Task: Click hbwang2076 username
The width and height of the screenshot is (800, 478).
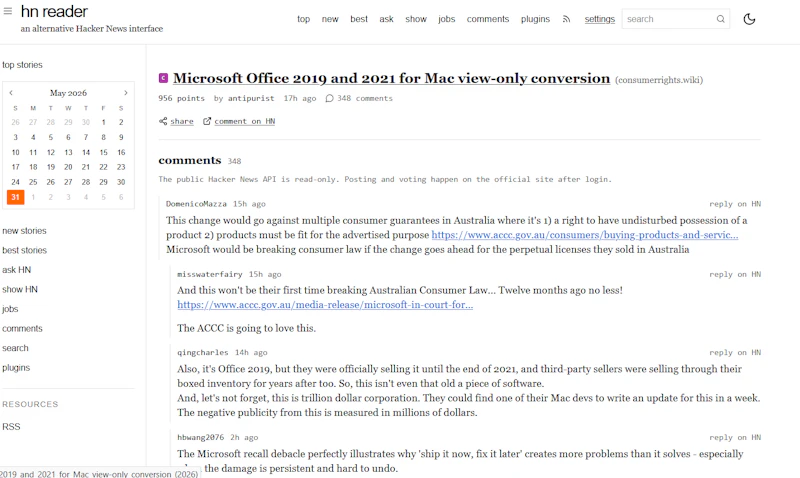Action: point(201,438)
